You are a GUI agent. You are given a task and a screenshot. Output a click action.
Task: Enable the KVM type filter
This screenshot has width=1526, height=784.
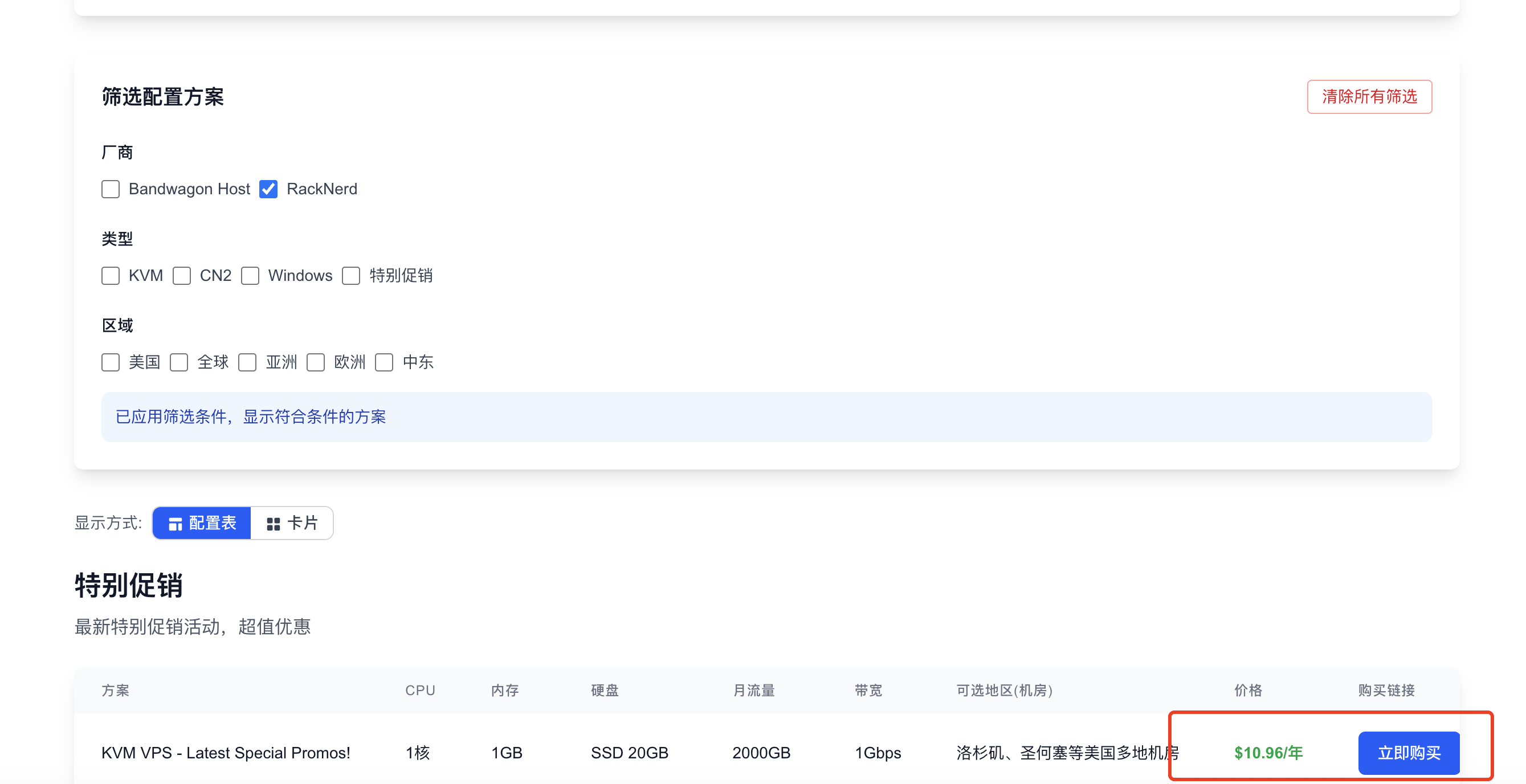110,275
